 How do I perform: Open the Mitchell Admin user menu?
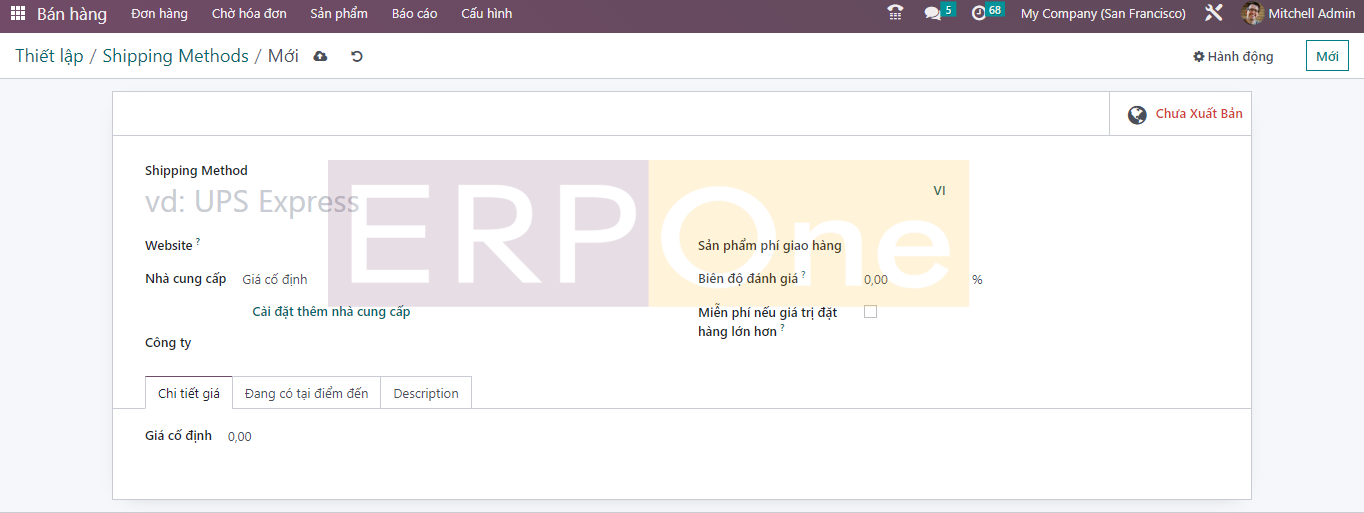tap(1298, 14)
